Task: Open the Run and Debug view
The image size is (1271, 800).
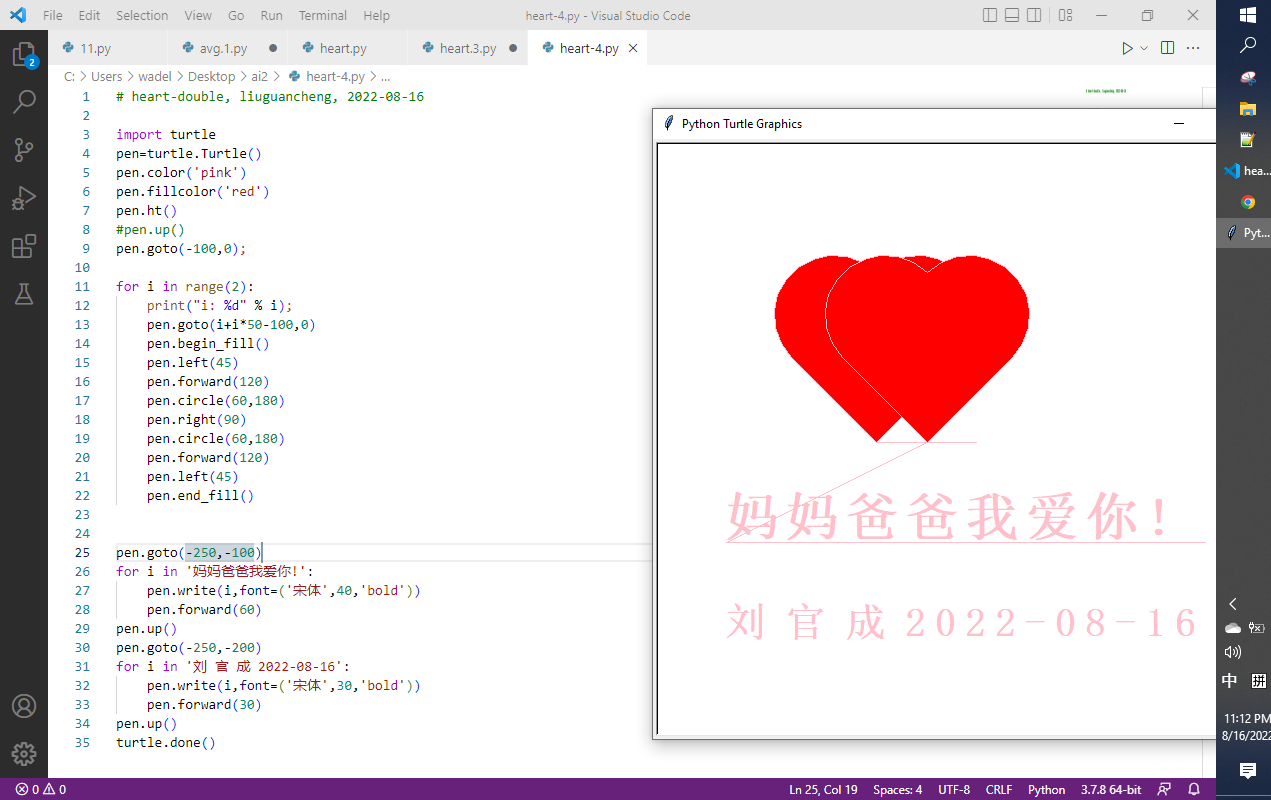Action: coord(24,198)
